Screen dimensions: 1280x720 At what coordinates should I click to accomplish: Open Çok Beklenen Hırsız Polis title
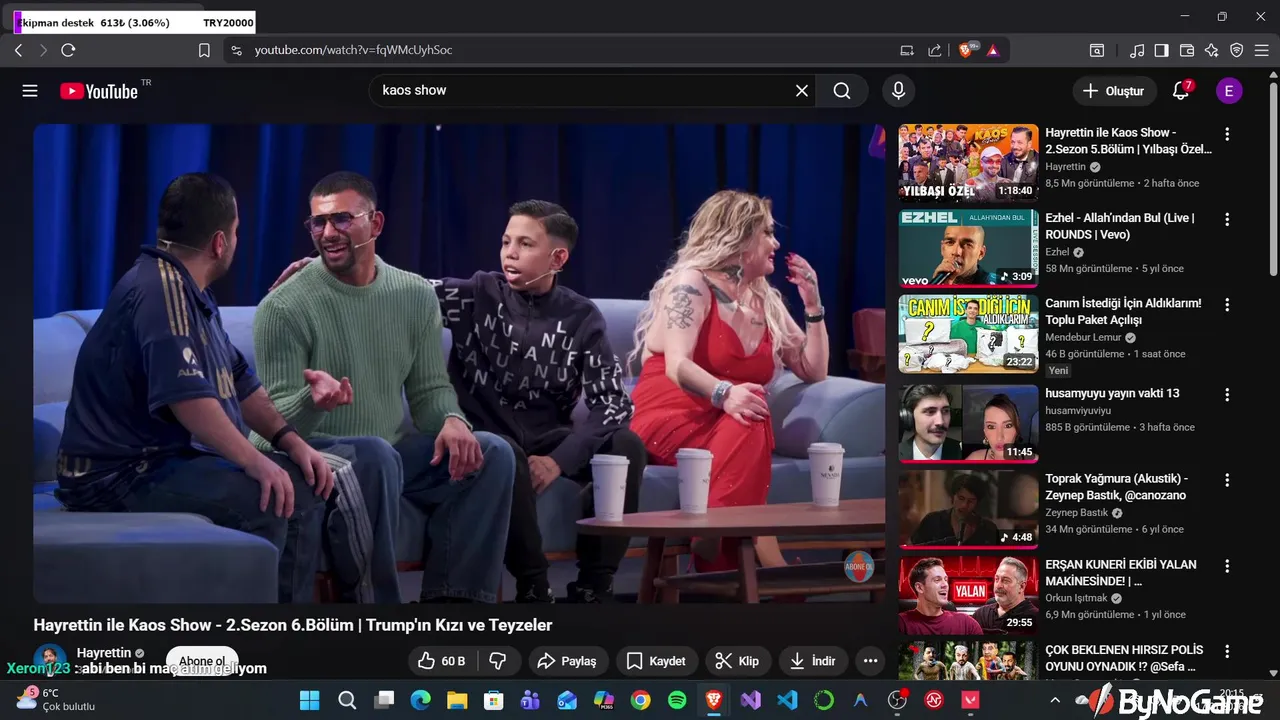(1124, 658)
